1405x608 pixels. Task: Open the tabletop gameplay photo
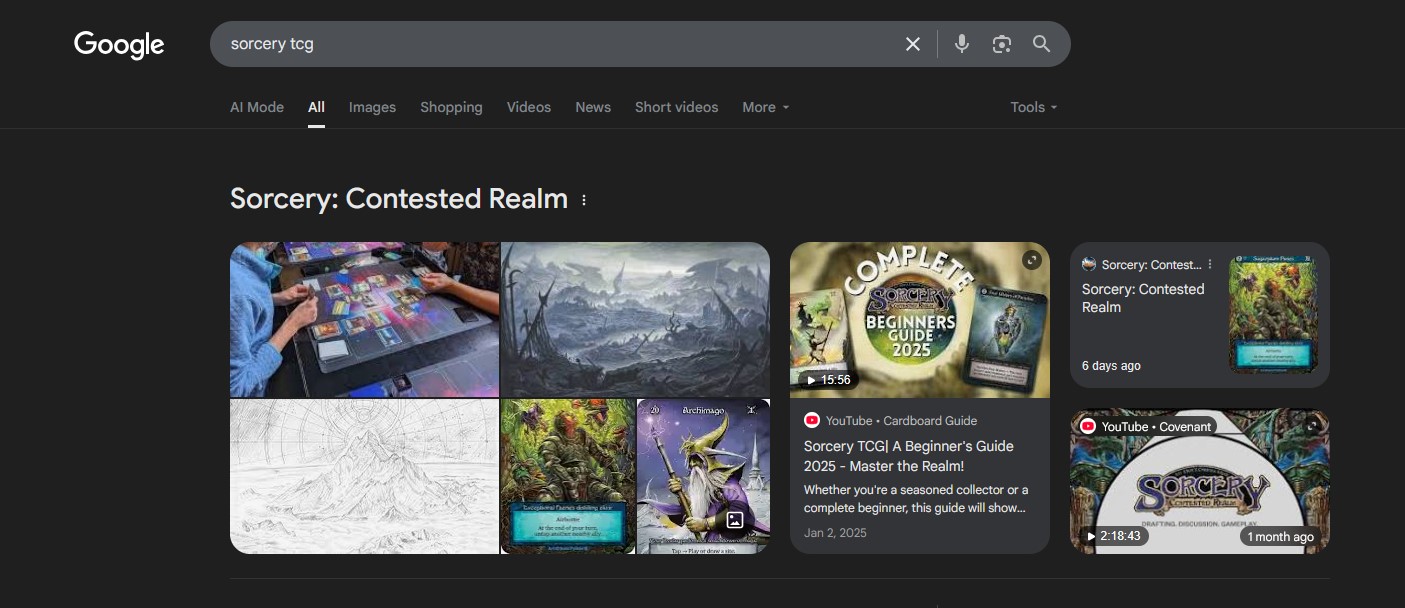coord(364,320)
